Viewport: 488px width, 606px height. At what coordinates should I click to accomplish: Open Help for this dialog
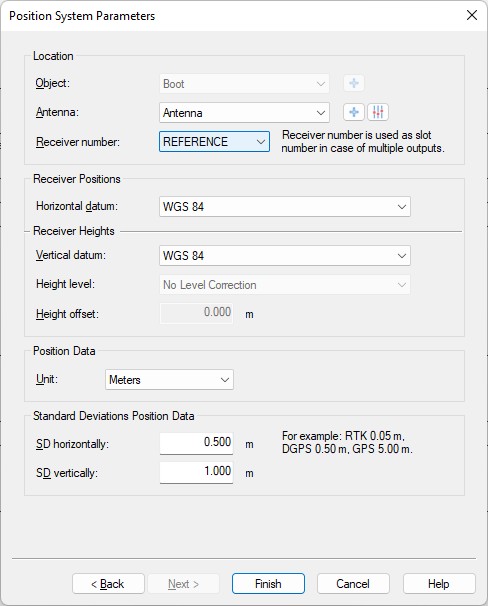pos(439,584)
